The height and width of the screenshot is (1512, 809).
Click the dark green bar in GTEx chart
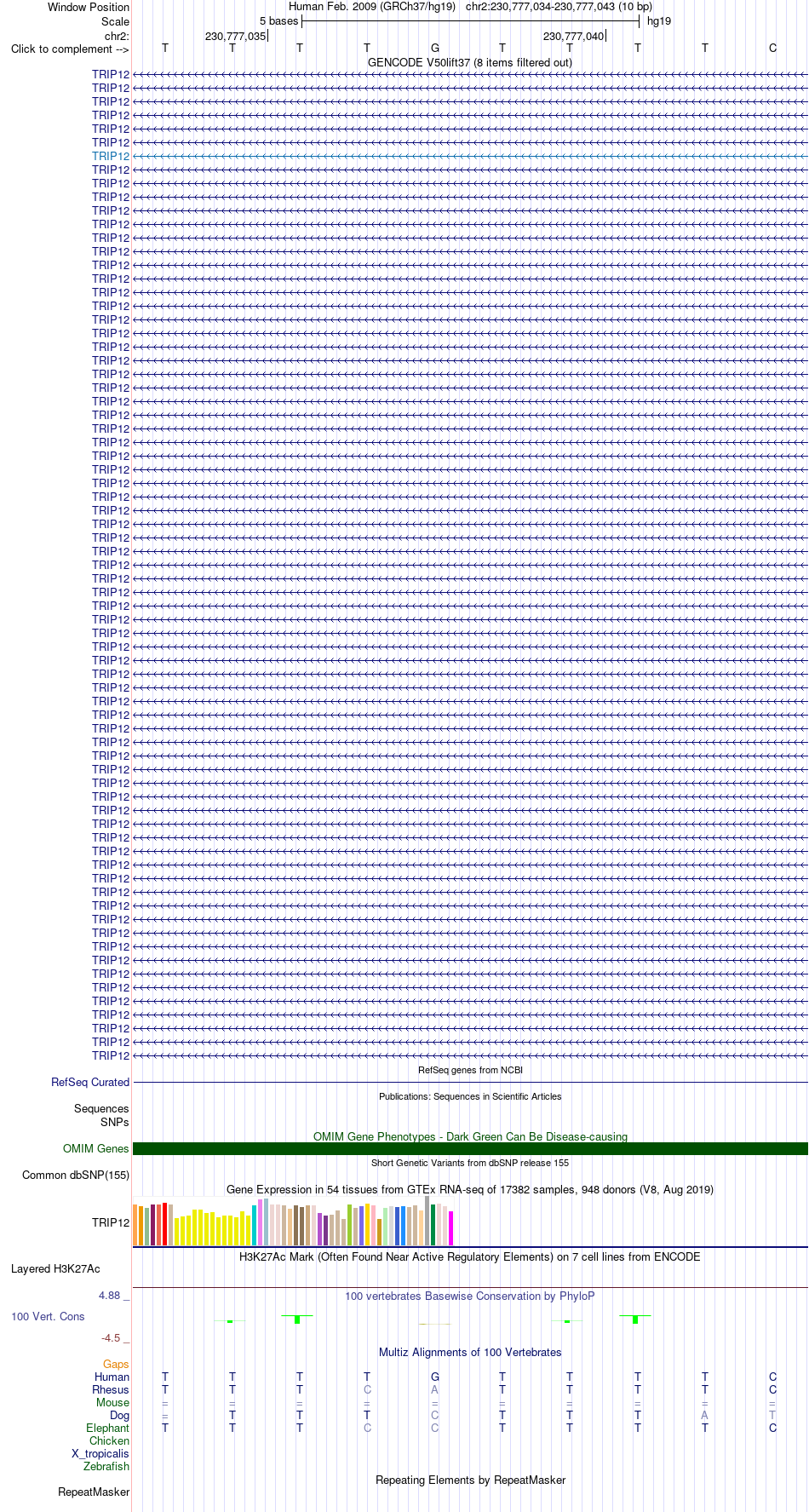pyautogui.click(x=433, y=1225)
